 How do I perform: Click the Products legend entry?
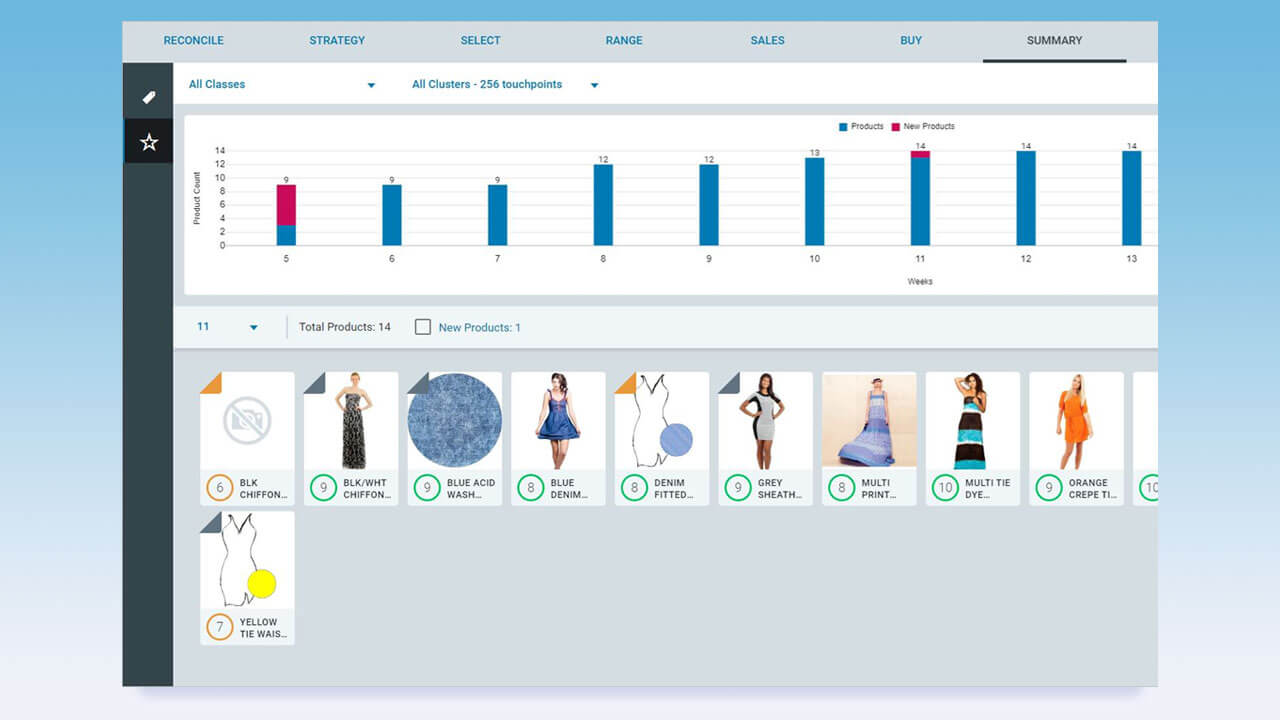[x=861, y=127]
